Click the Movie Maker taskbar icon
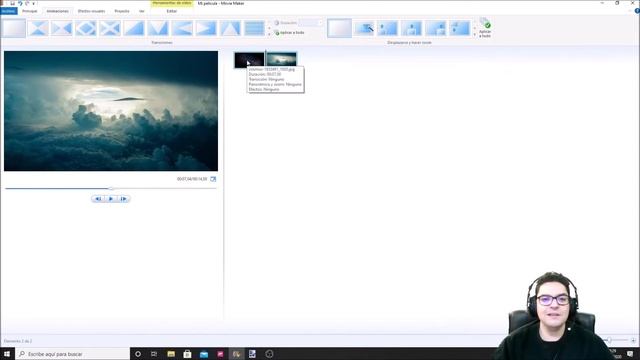Image resolution: width=640 pixels, height=360 pixels. [236, 354]
